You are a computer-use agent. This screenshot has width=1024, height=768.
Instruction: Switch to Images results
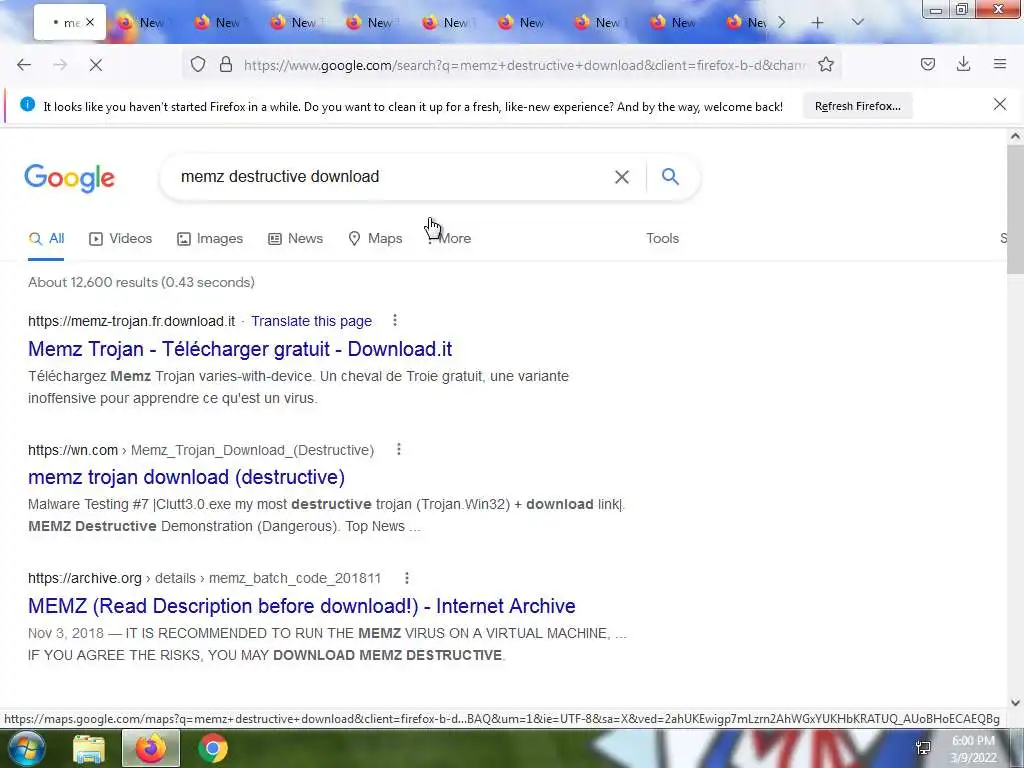pyautogui.click(x=210, y=238)
